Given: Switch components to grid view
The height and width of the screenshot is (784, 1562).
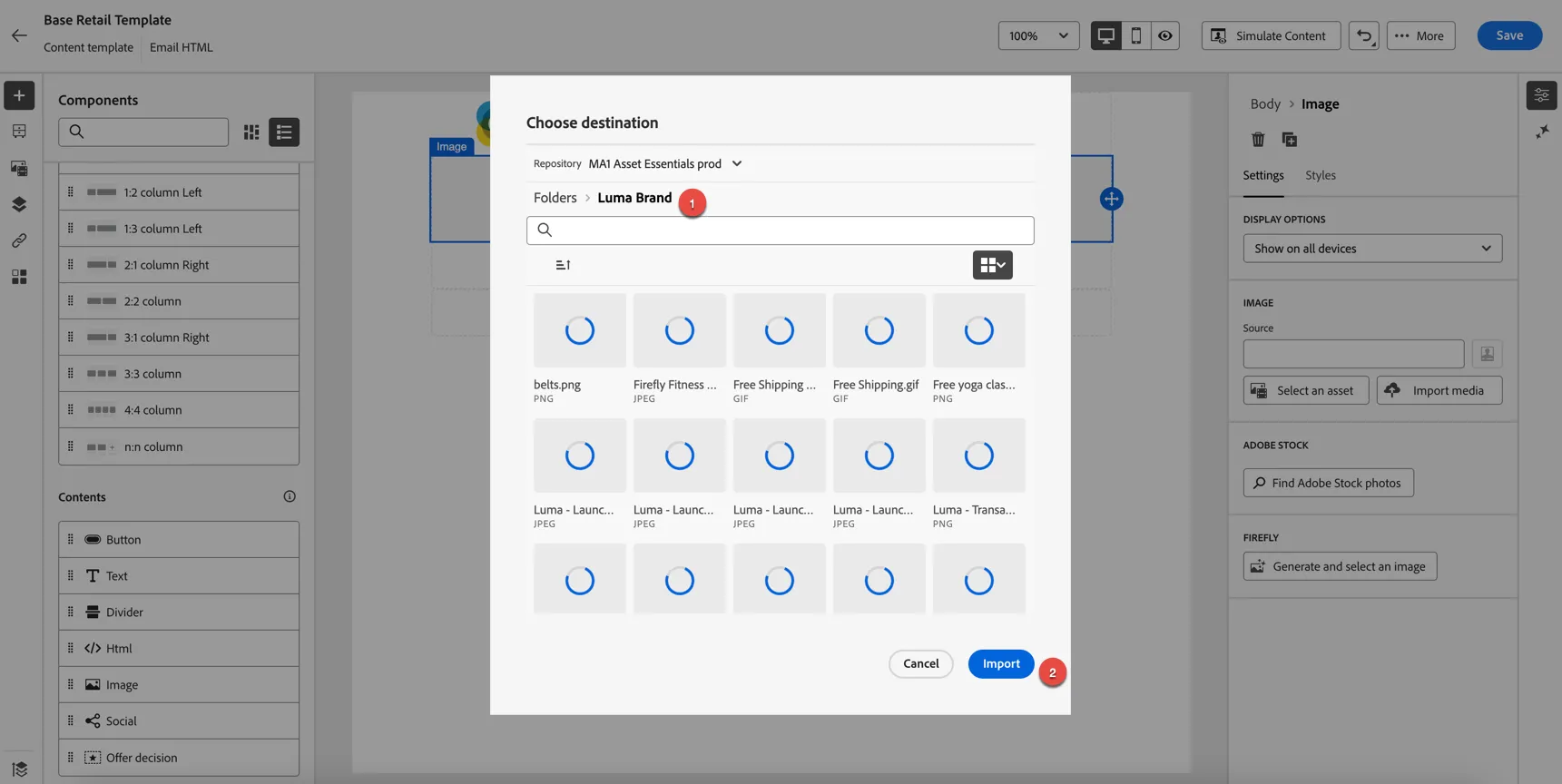Looking at the screenshot, I should coord(251,132).
